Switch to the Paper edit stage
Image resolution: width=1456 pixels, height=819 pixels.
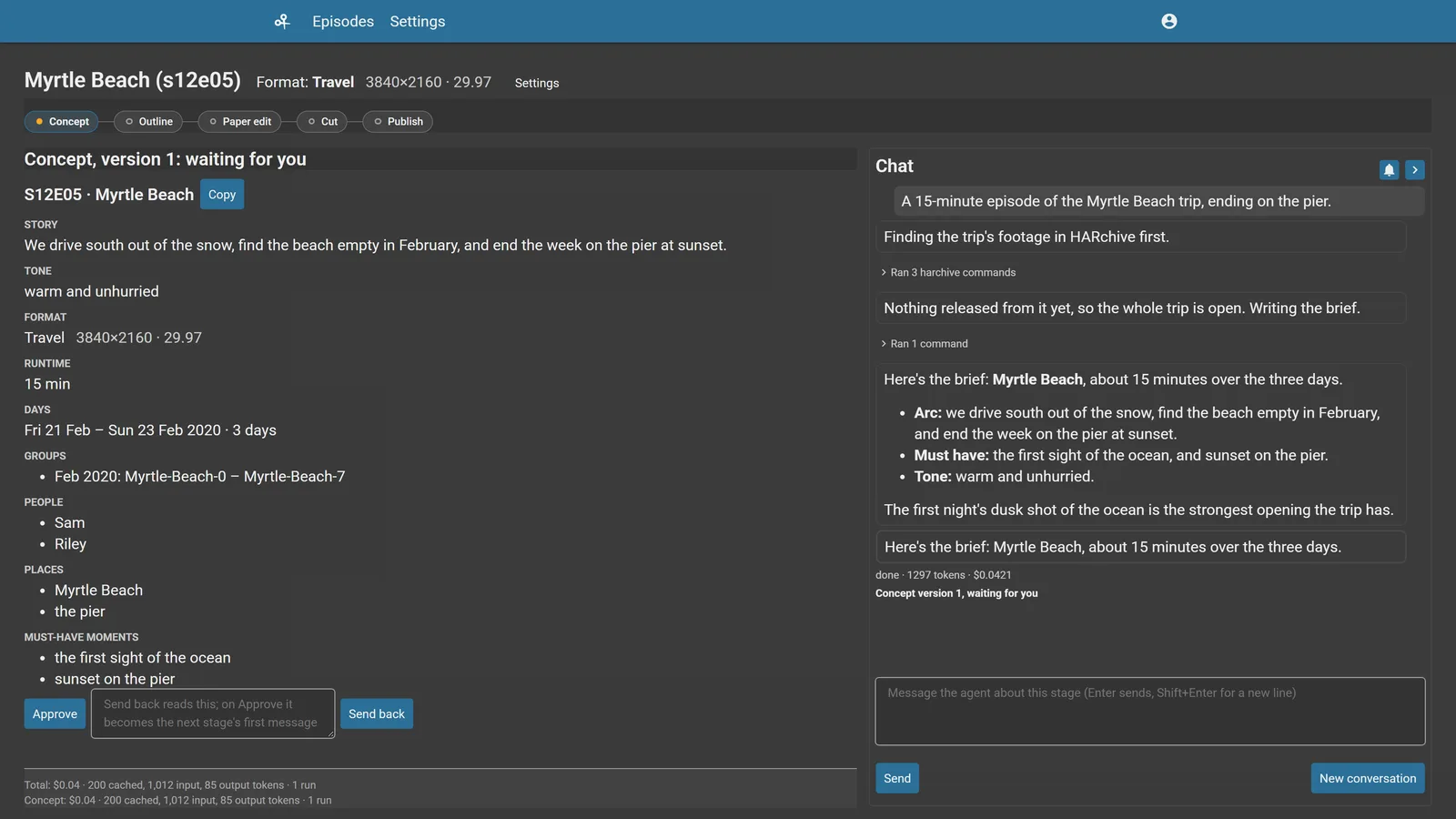[x=240, y=121]
